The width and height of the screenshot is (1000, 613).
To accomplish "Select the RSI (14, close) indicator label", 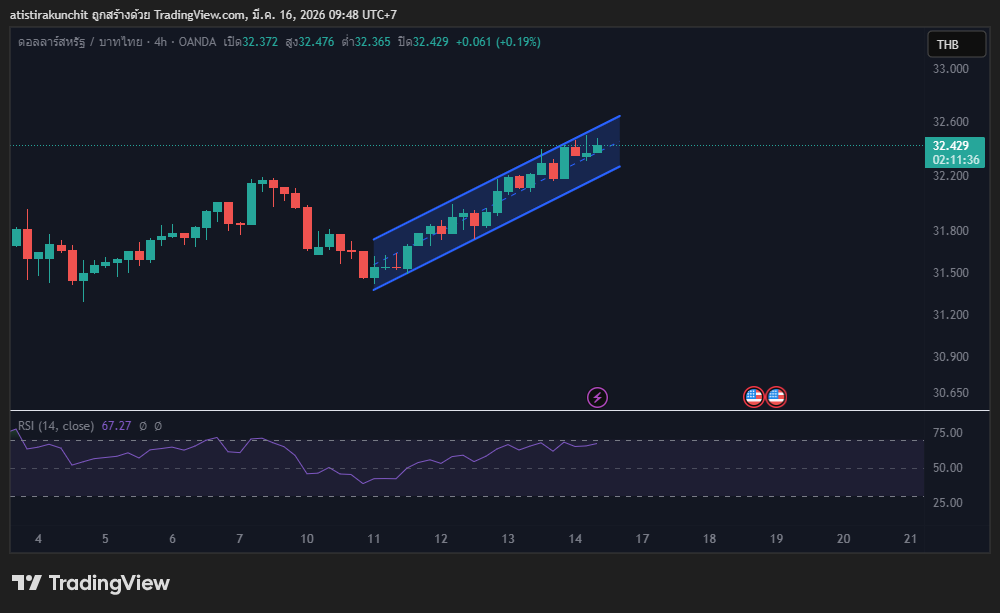I will (x=56, y=426).
